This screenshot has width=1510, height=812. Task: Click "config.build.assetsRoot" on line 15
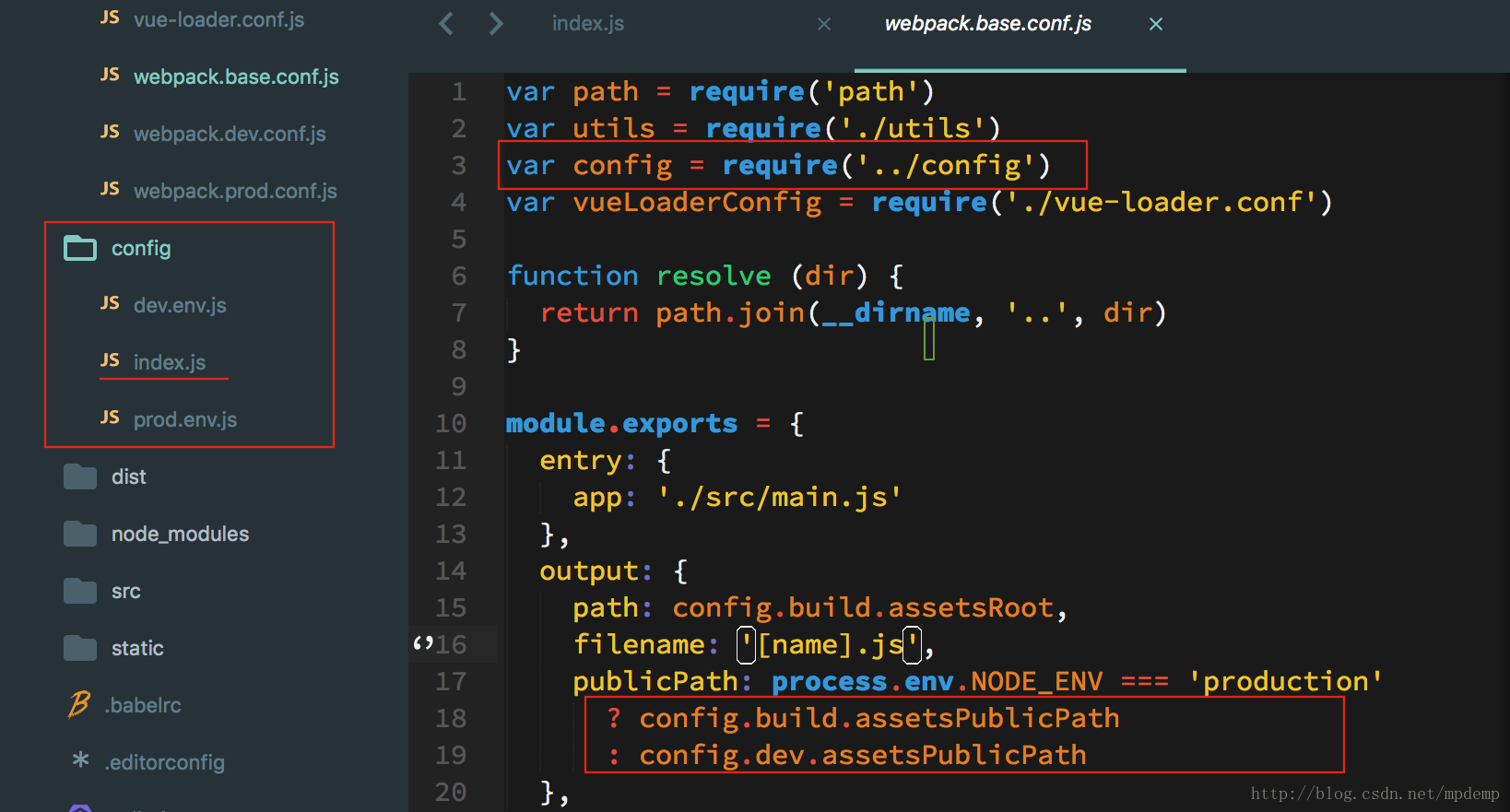pos(863,608)
